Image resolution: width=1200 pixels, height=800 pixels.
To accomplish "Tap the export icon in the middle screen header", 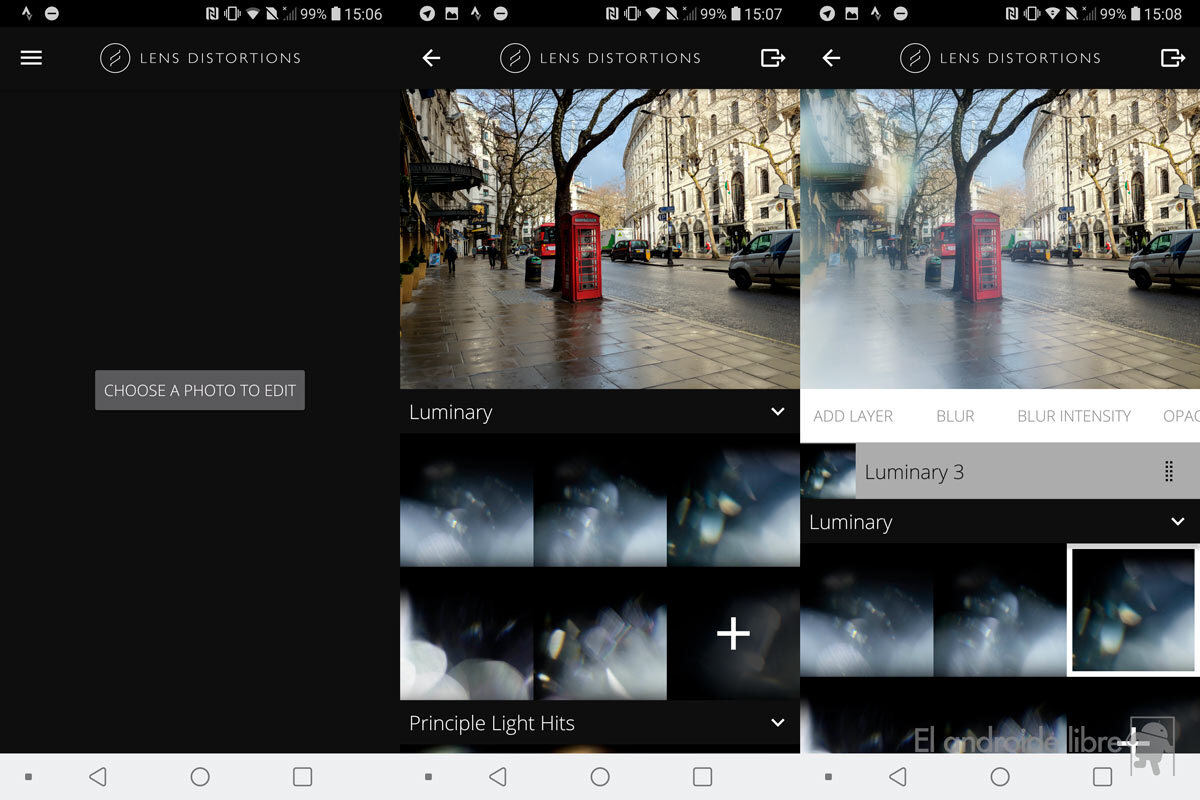I will [x=772, y=58].
